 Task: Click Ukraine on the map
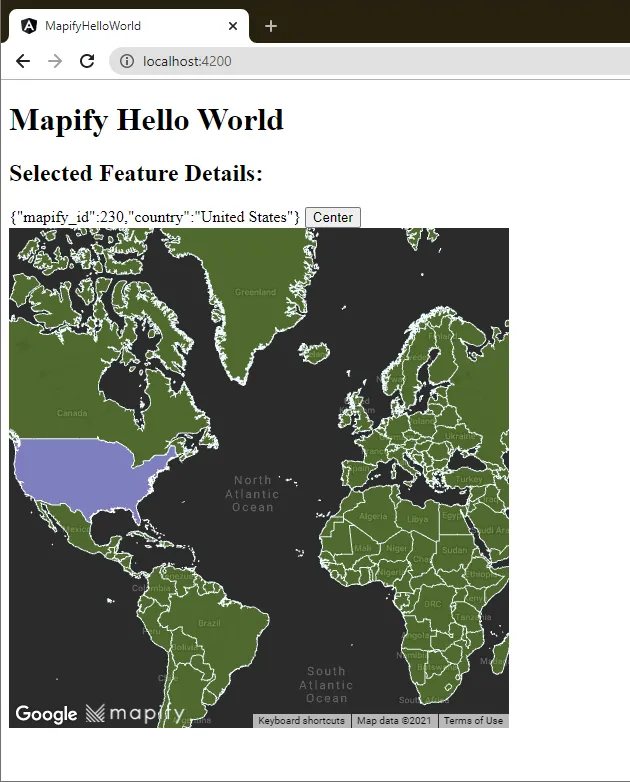point(460,436)
